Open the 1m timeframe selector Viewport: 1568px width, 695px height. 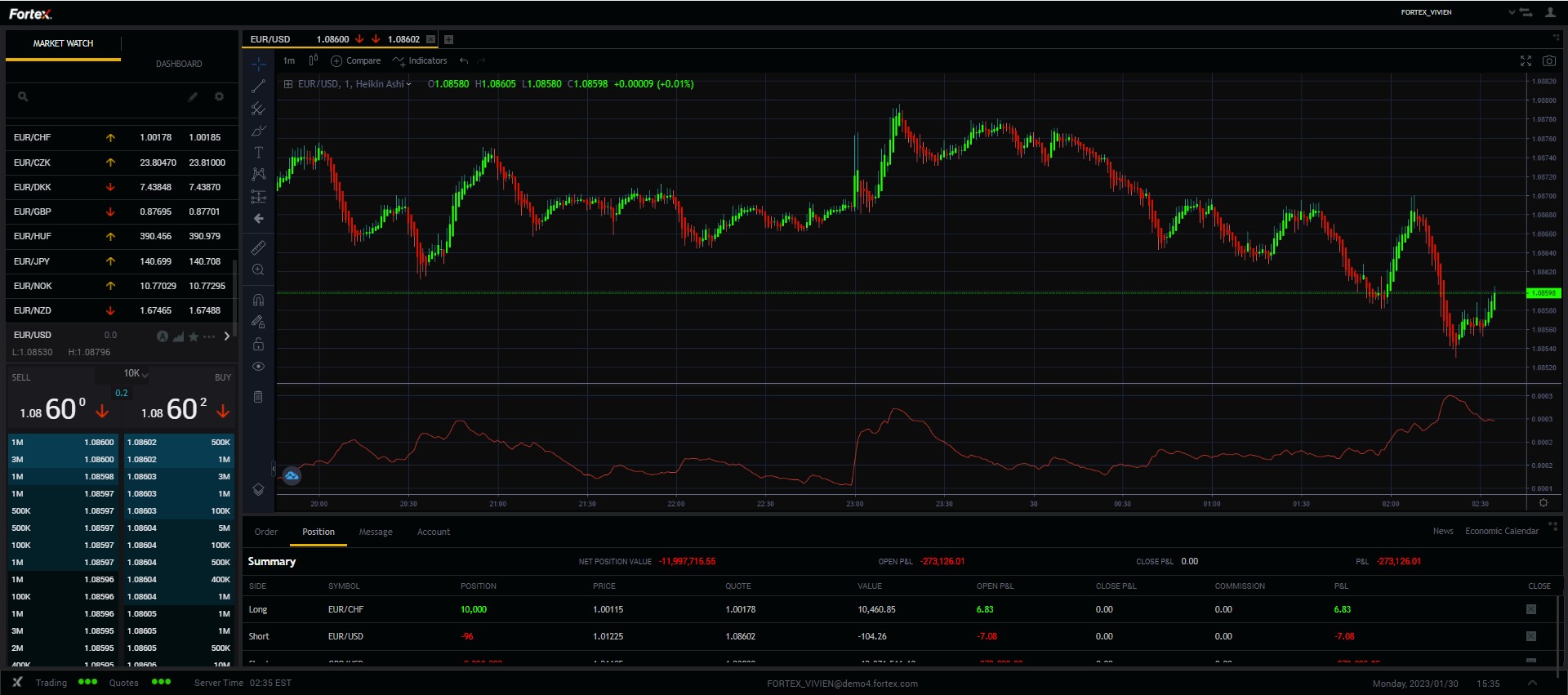tap(289, 61)
